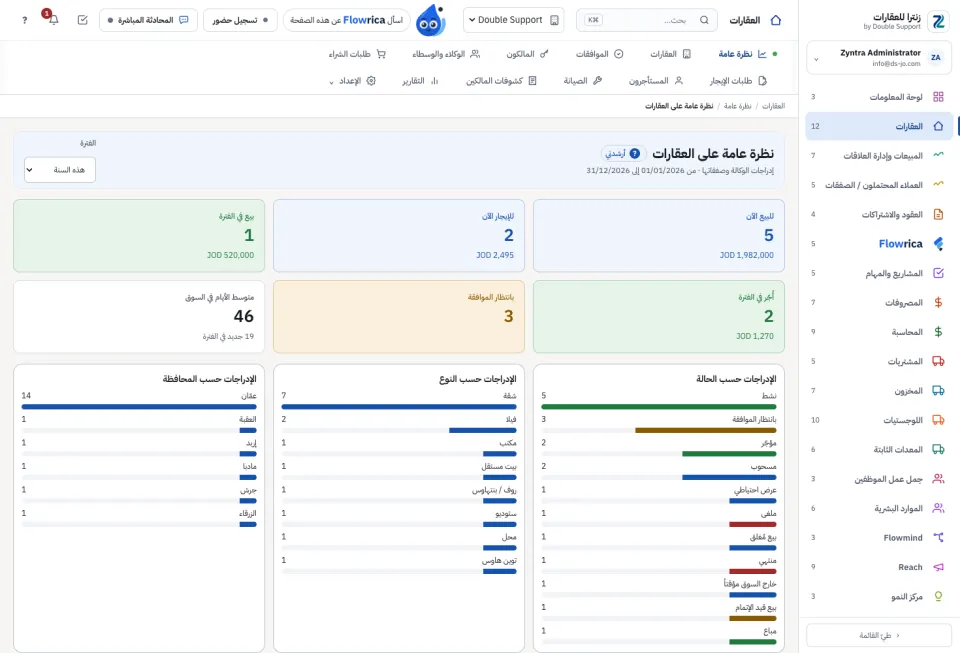This screenshot has width=960, height=653.
Task: Open the للإيجار الآن card
Action: (x=399, y=236)
